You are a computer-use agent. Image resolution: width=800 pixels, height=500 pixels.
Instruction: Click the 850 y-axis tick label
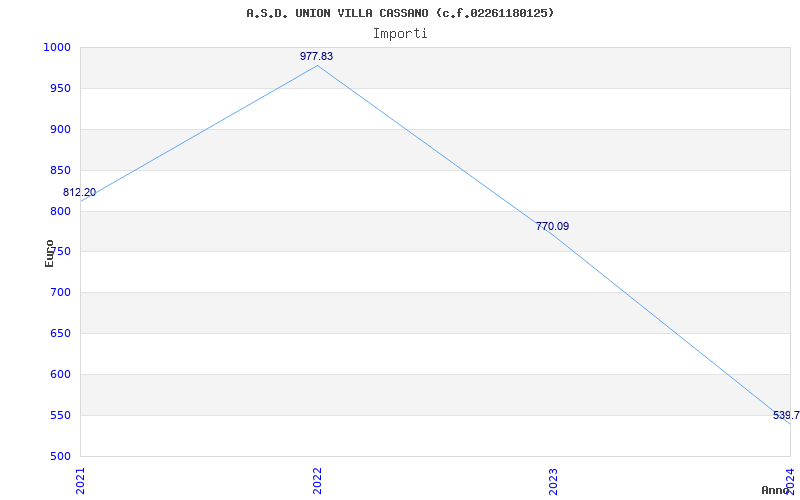(x=60, y=170)
